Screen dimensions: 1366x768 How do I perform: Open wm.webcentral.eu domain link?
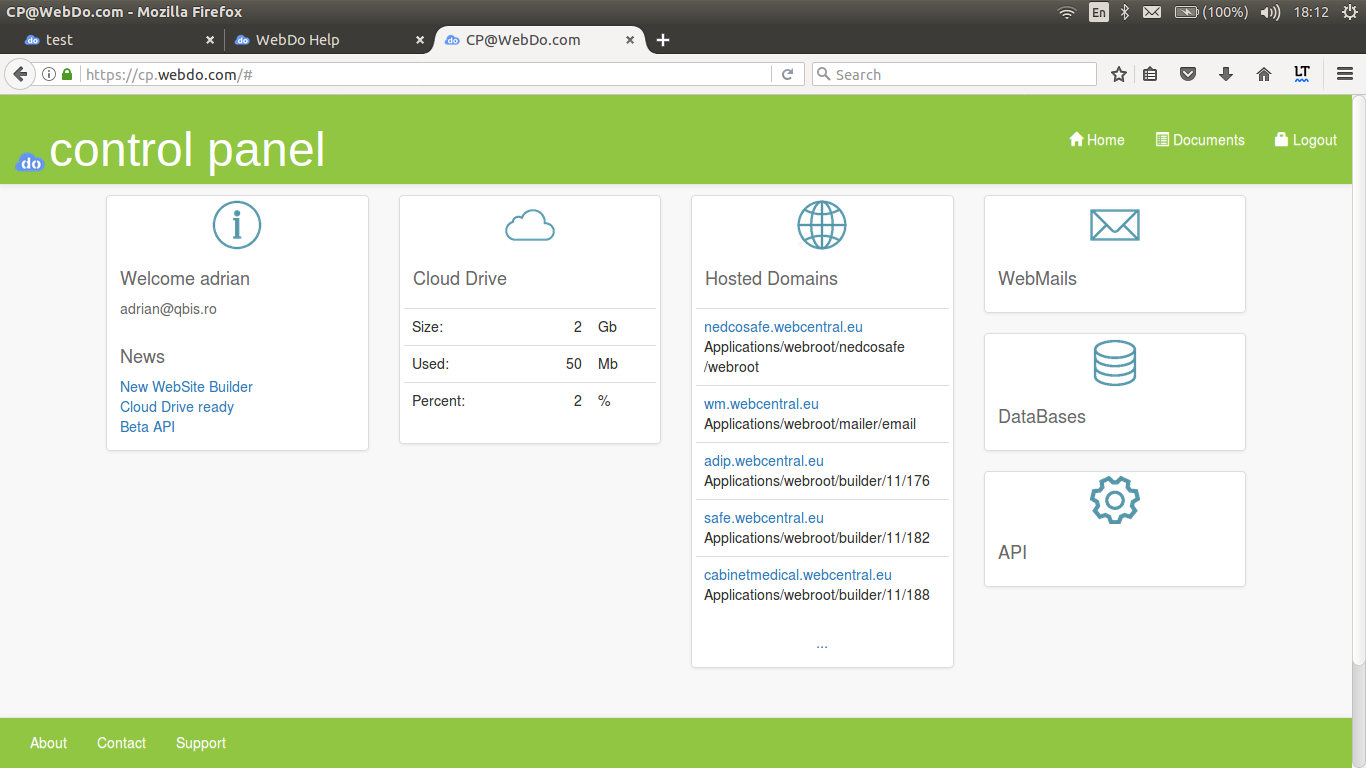(761, 404)
